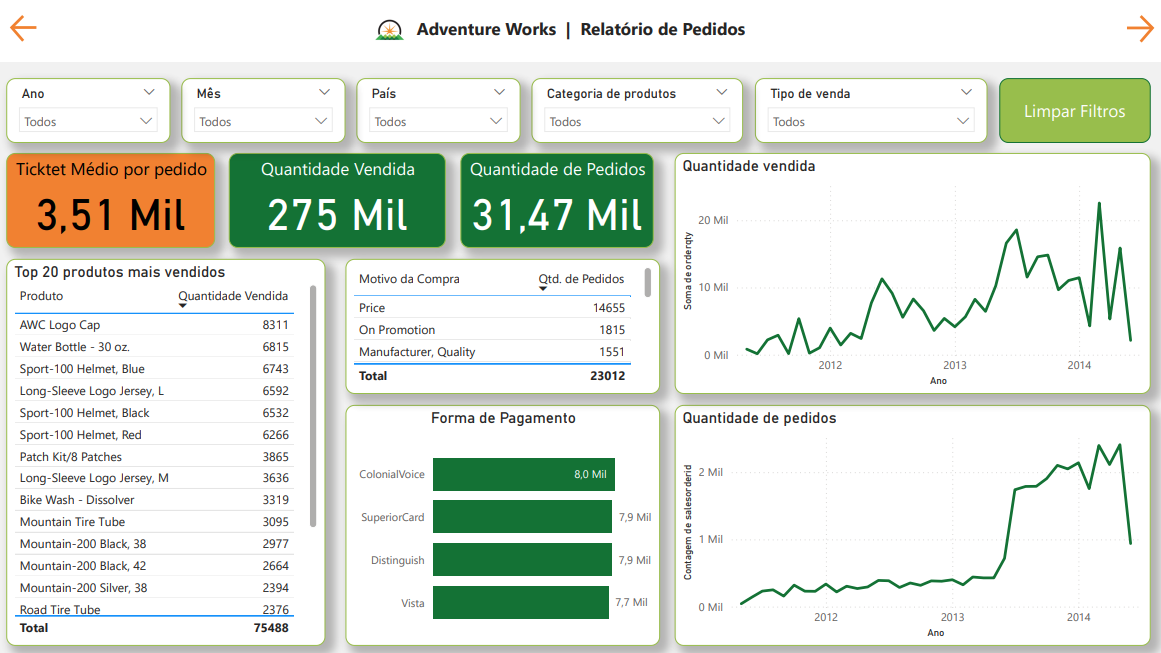Select the Sport-100 Helmet, Black row
The width and height of the screenshot is (1161, 653).
154,412
